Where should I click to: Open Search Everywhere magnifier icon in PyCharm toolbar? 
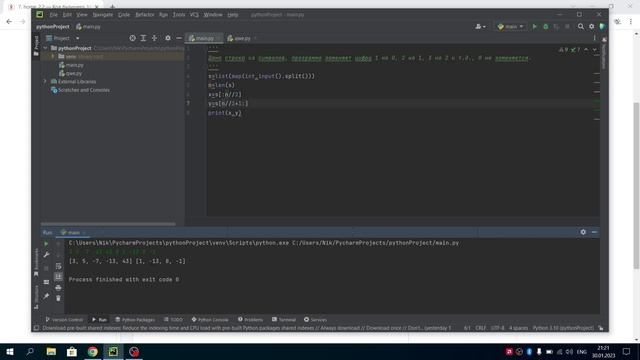[x=580, y=27]
